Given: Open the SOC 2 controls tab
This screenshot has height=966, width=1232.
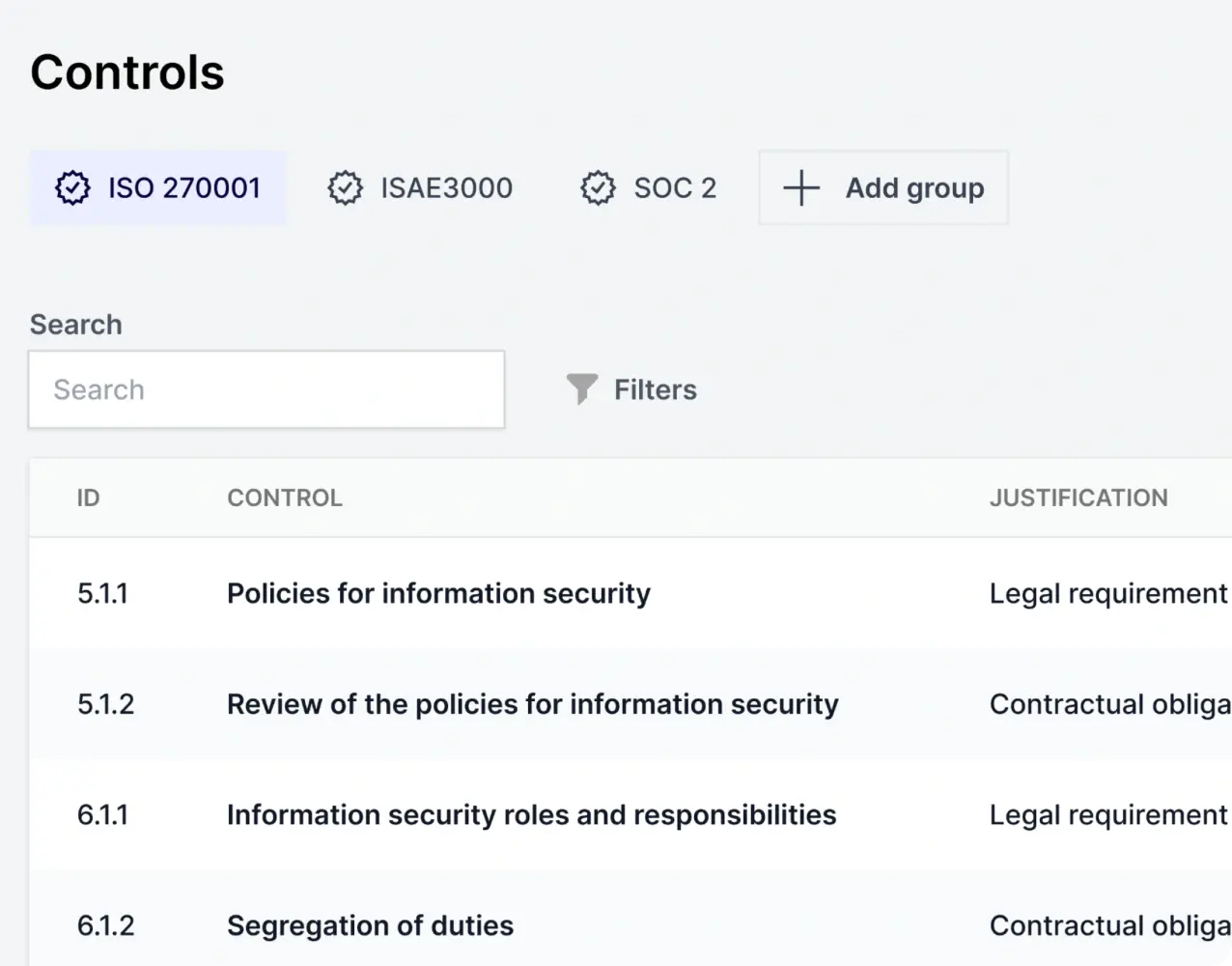Looking at the screenshot, I should (674, 187).
